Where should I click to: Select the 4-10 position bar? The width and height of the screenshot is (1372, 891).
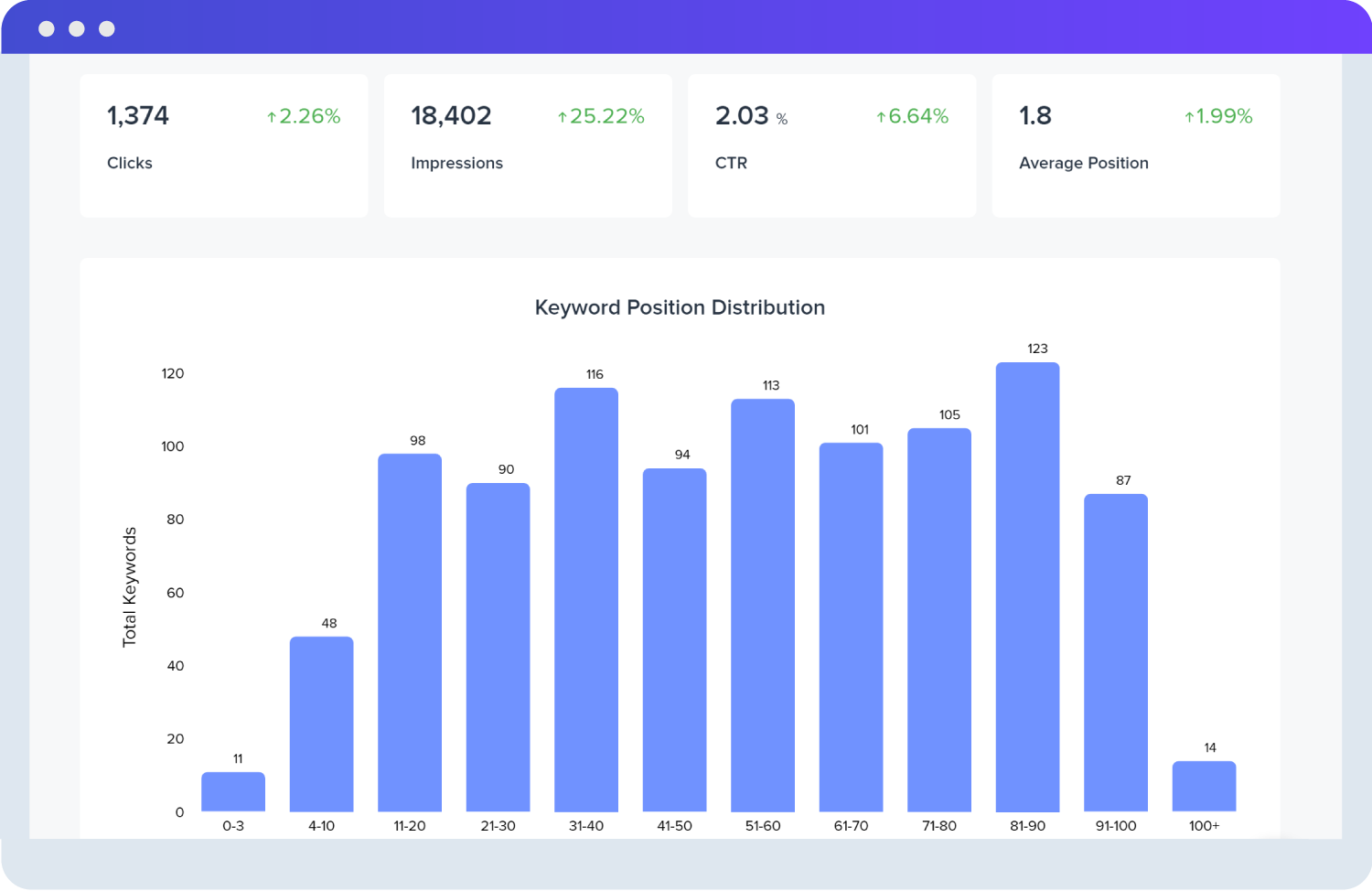322,725
